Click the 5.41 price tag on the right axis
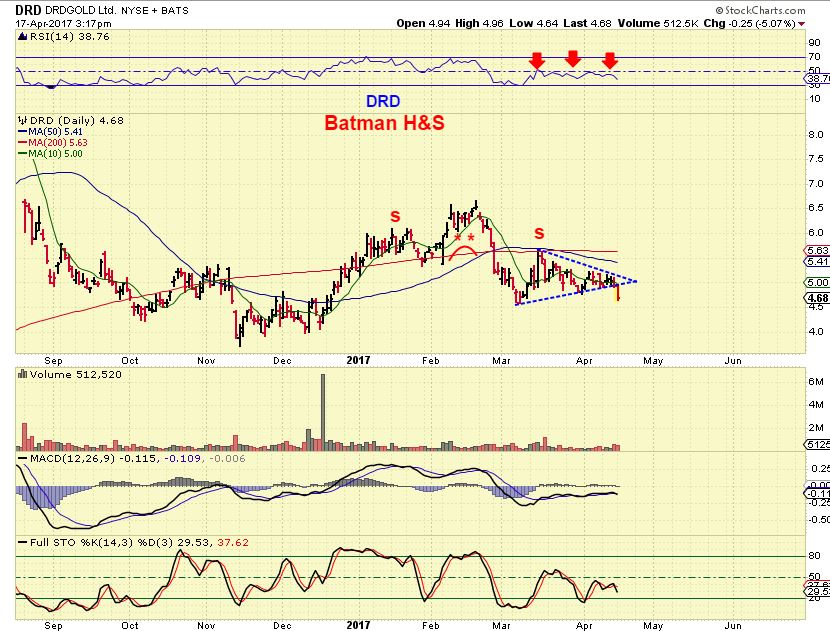Screen dimensions: 830x631 point(817,262)
